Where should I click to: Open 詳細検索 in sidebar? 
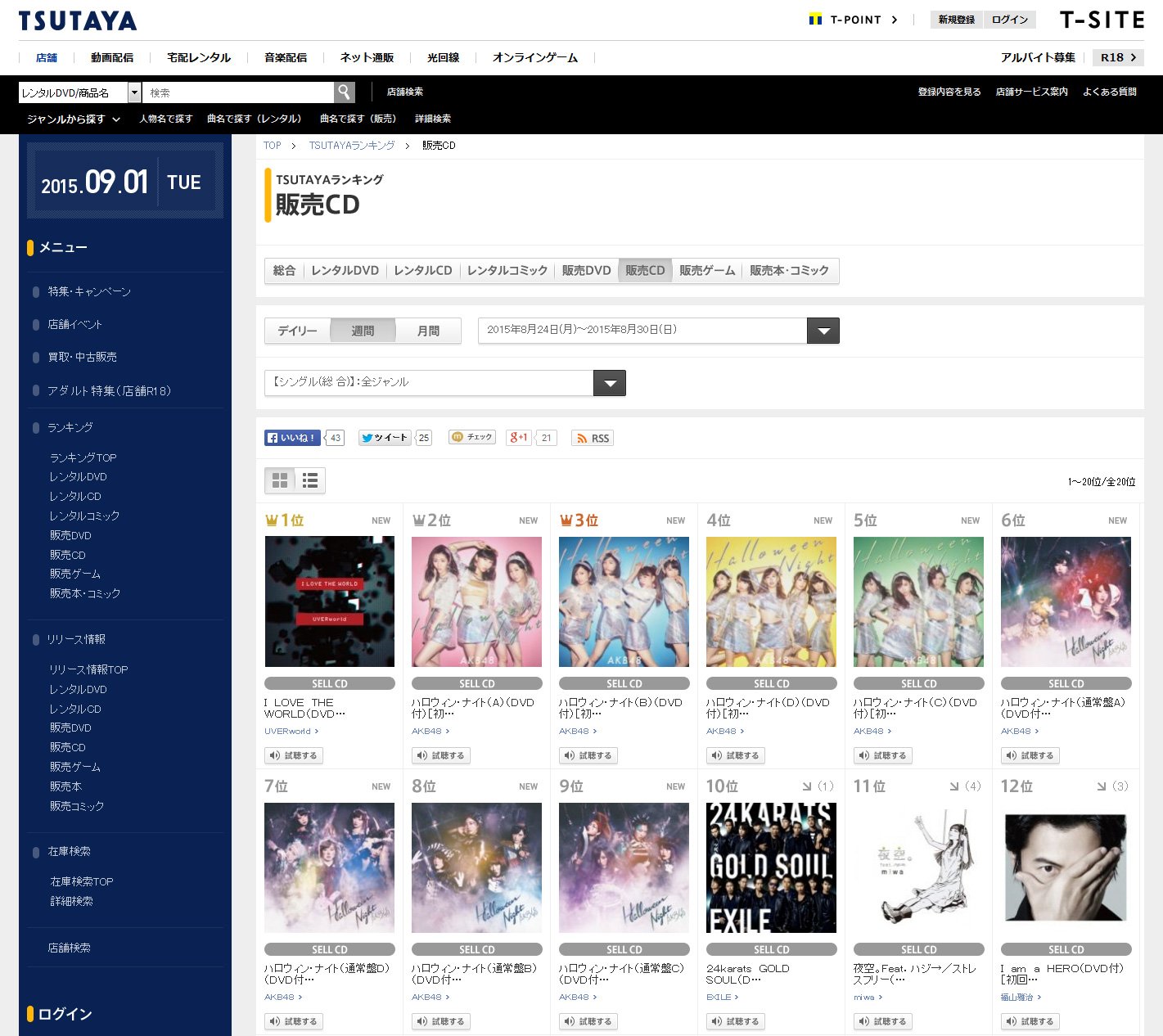71,901
